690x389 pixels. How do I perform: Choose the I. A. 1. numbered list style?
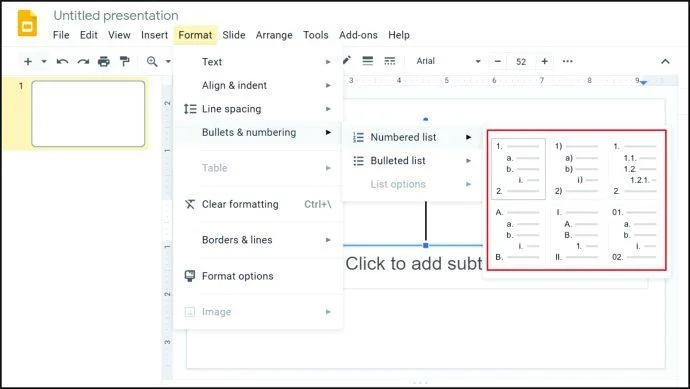coord(576,235)
